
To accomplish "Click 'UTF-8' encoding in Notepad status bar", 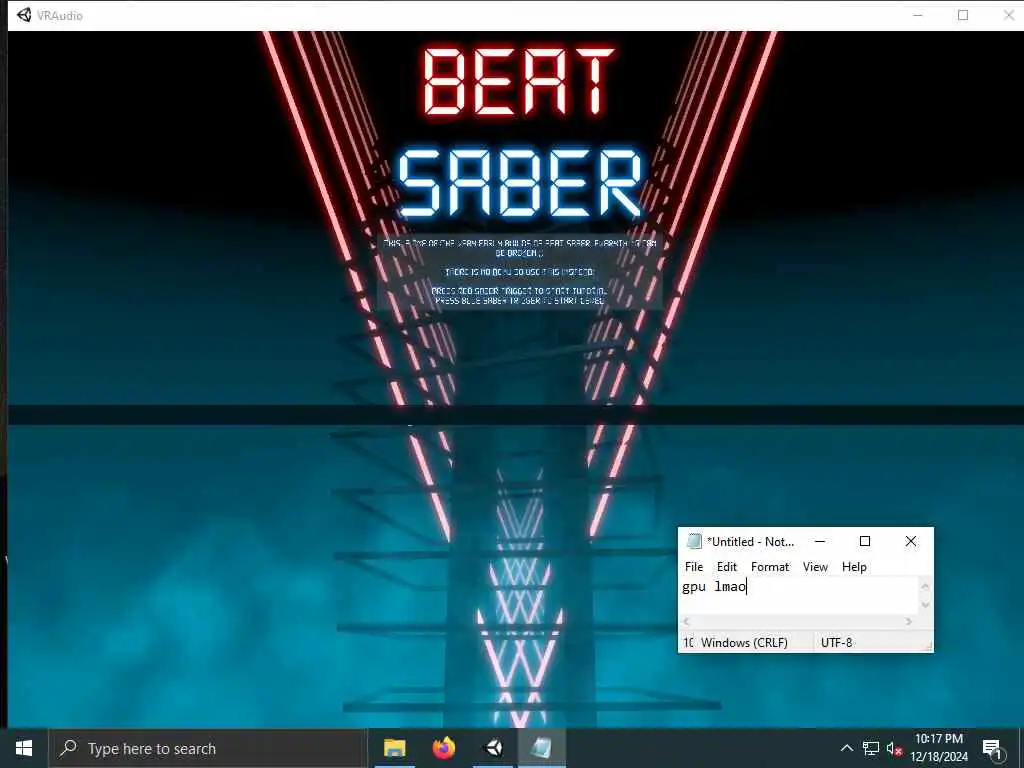I will click(x=836, y=643).
